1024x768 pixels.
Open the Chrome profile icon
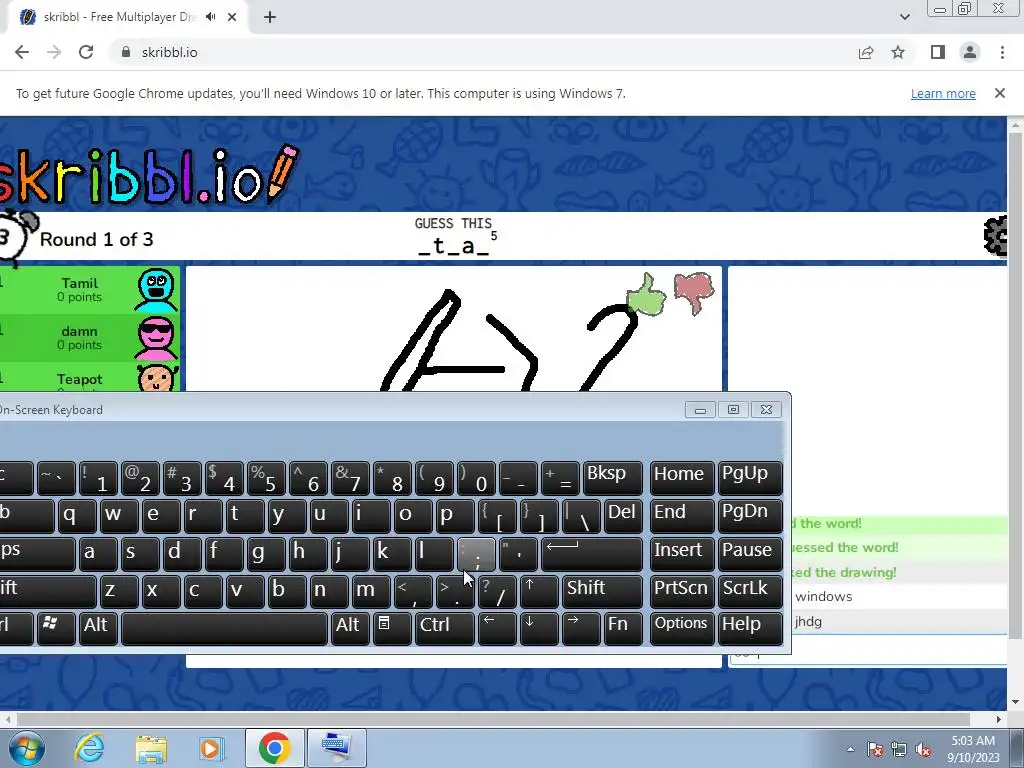[970, 52]
